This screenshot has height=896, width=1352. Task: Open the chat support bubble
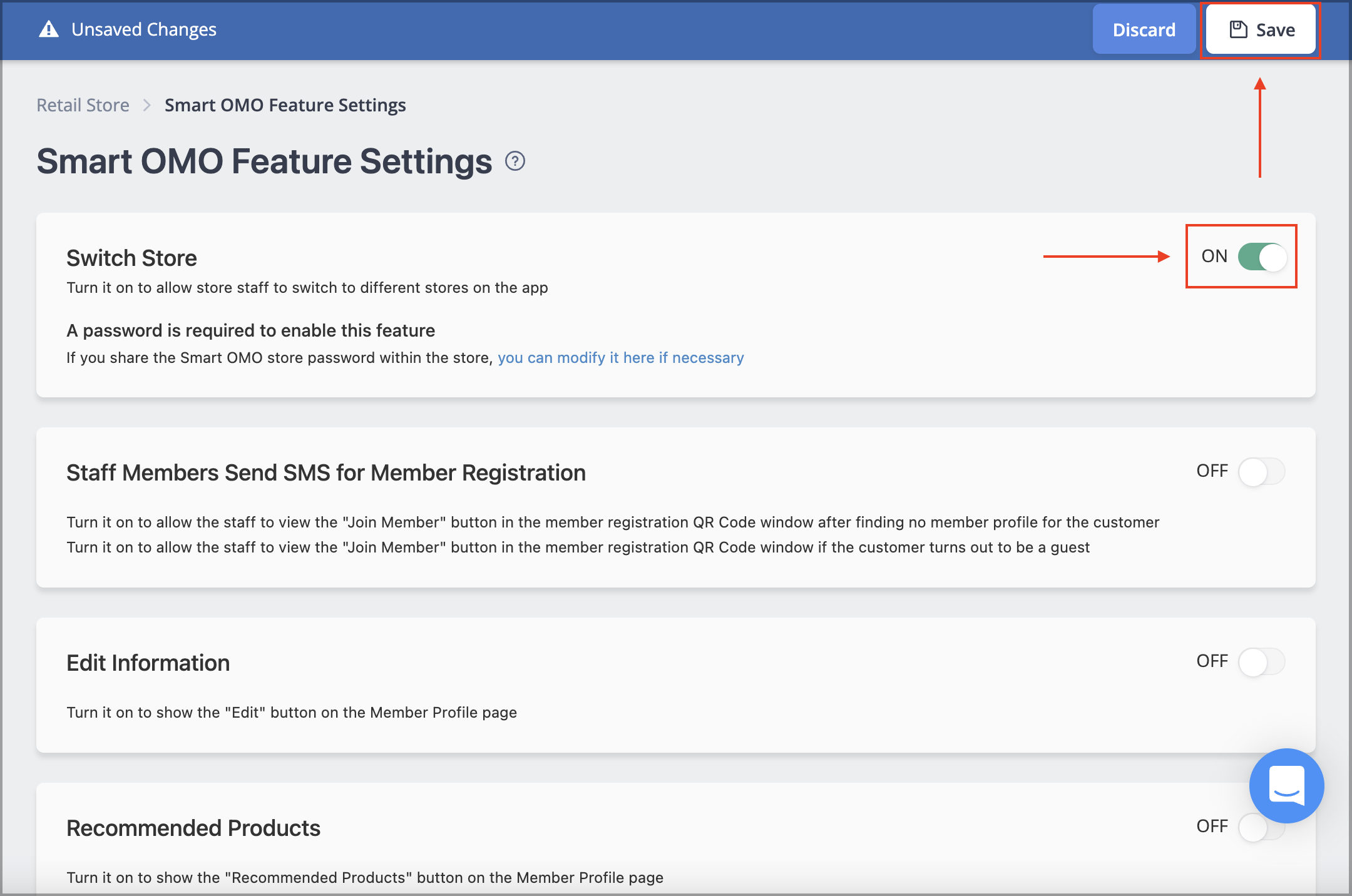click(1286, 785)
